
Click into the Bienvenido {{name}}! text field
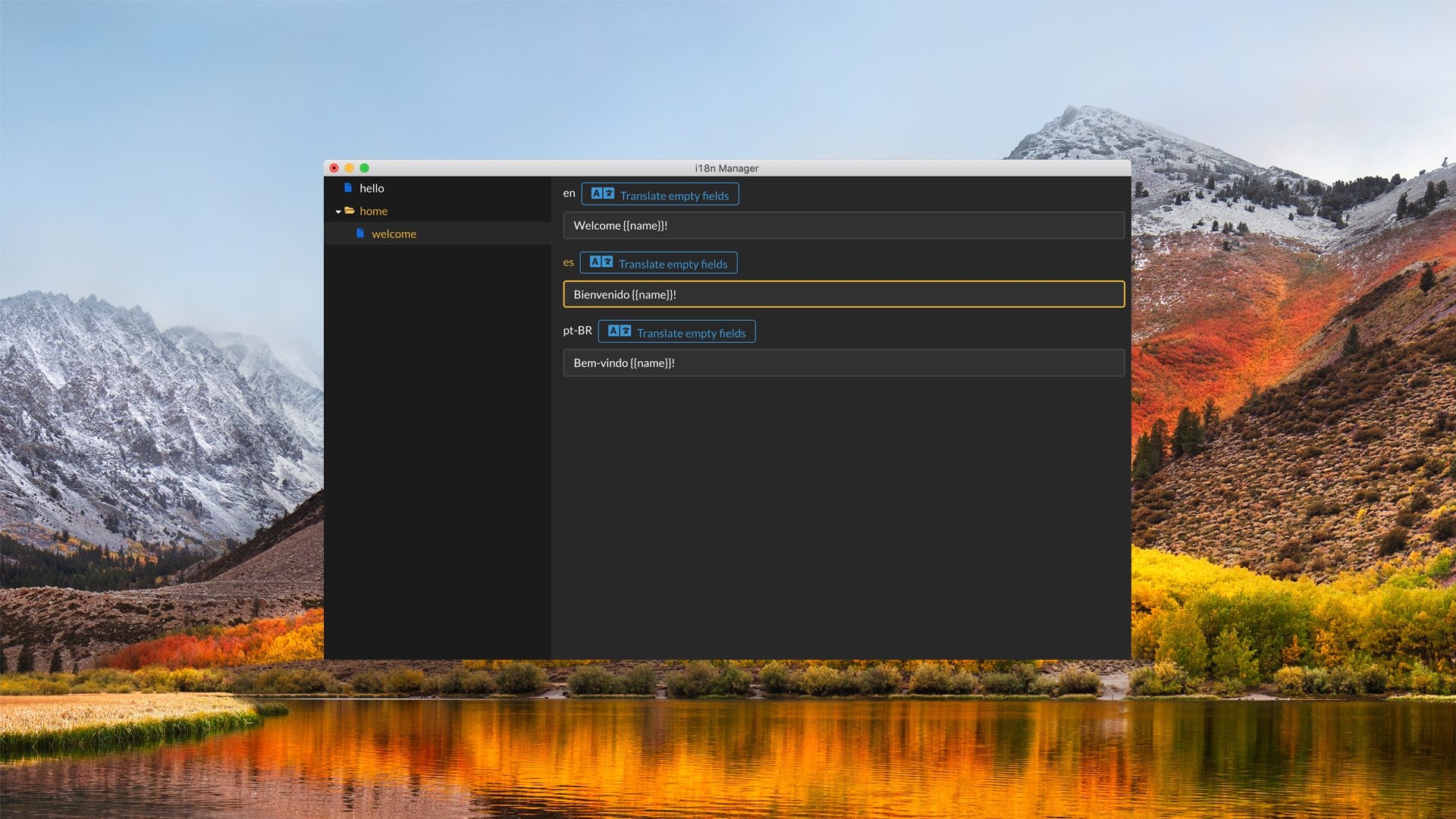[843, 294]
